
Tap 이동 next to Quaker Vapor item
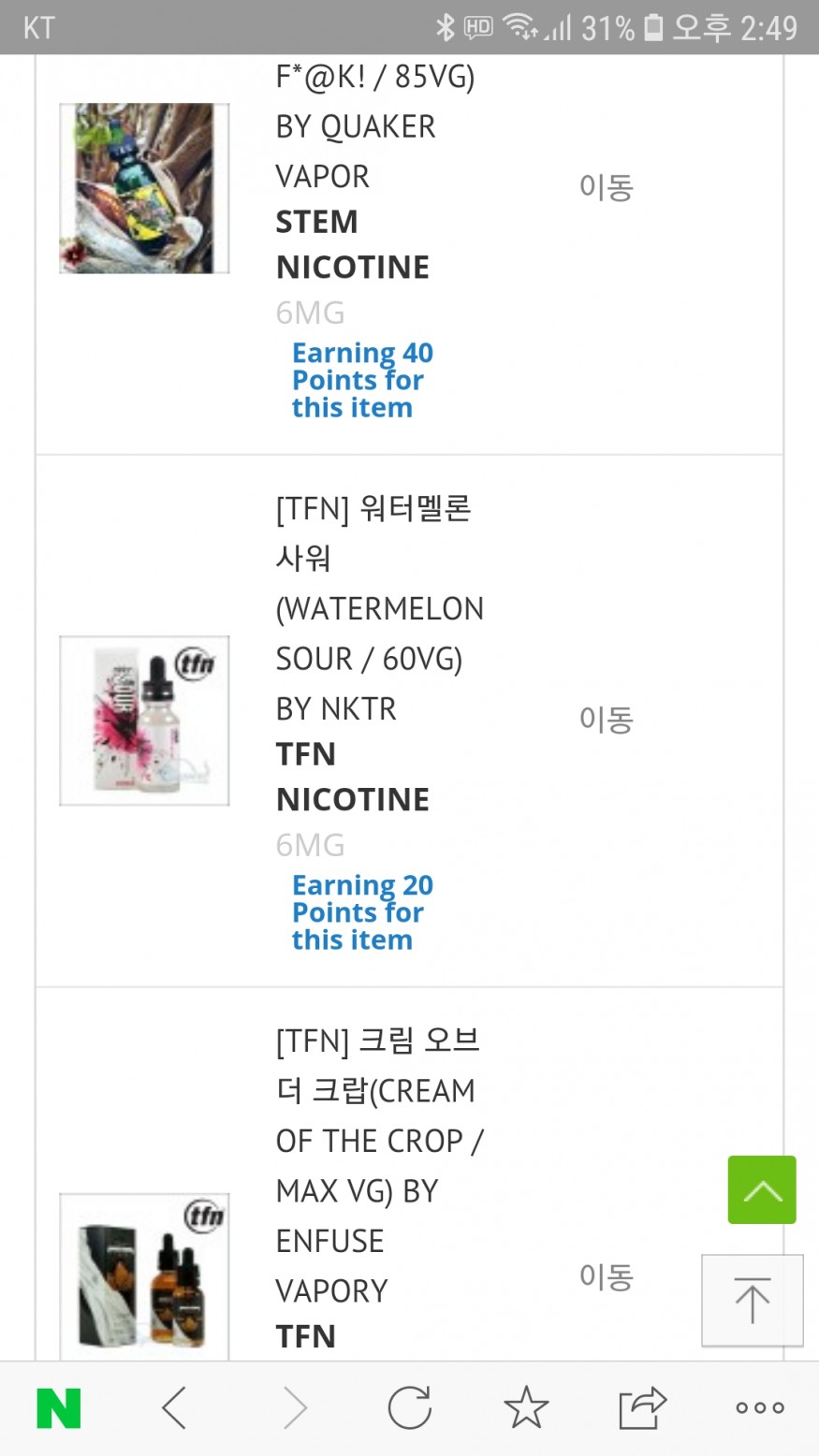pos(607,187)
